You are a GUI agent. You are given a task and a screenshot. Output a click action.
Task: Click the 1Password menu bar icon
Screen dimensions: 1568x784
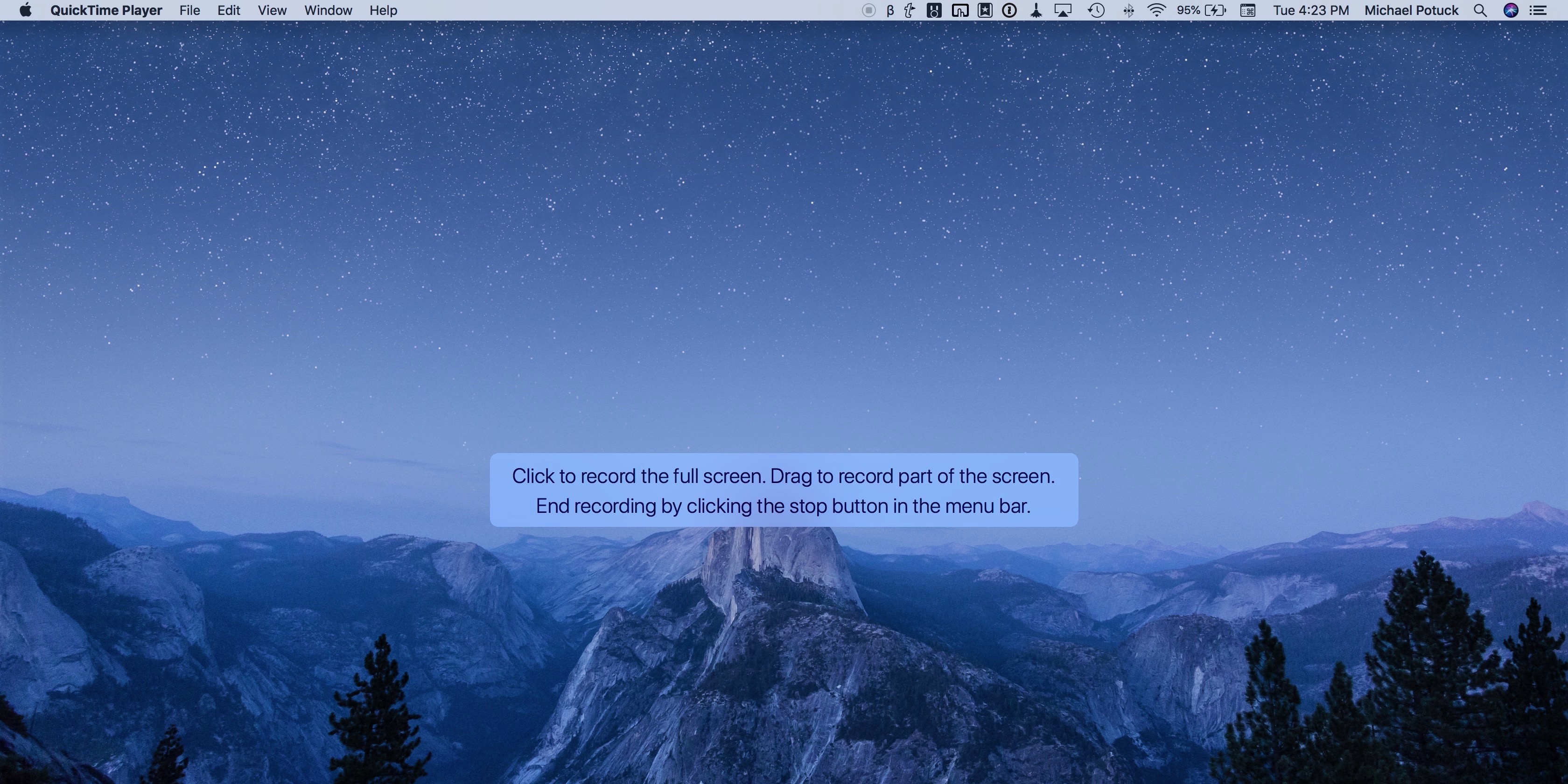pyautogui.click(x=1009, y=10)
